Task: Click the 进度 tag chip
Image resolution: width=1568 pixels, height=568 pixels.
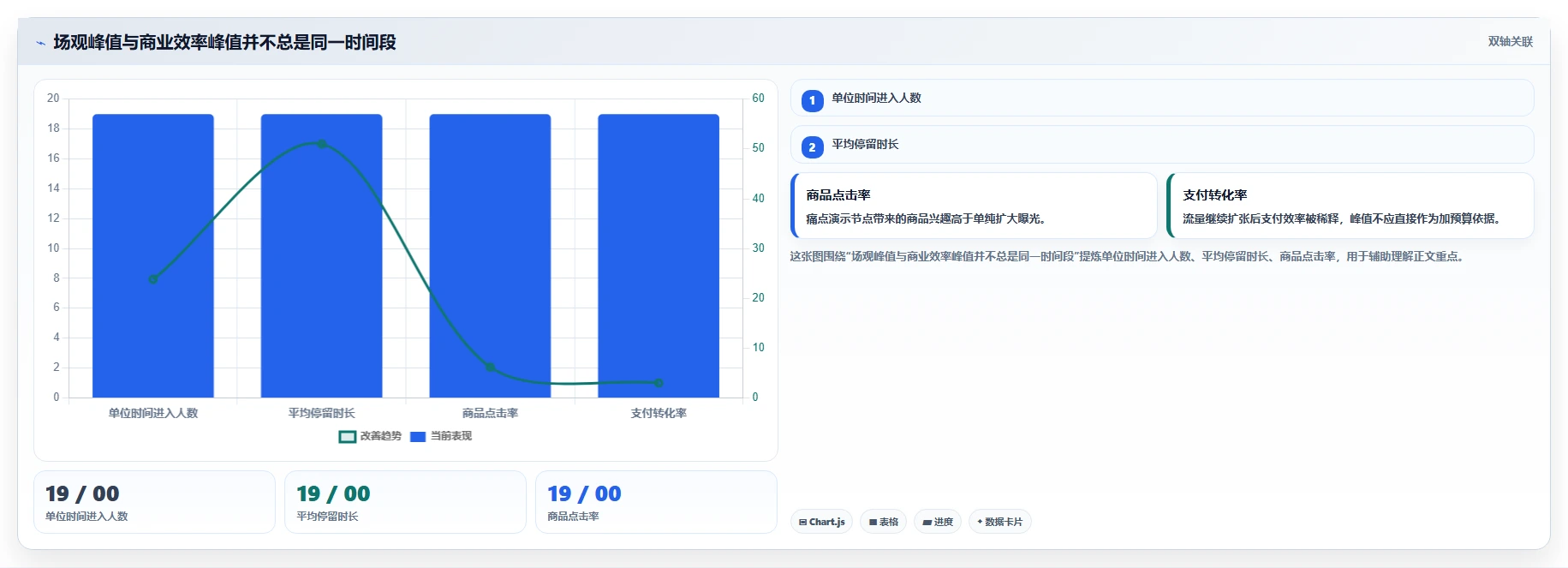Action: click(938, 522)
